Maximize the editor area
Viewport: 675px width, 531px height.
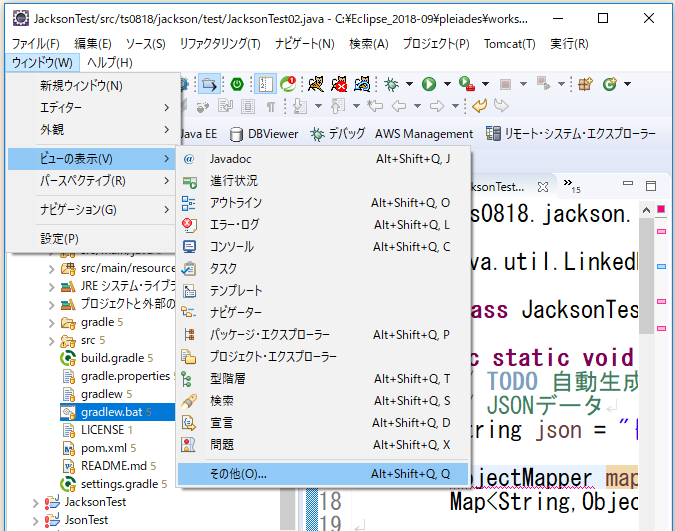point(651,186)
